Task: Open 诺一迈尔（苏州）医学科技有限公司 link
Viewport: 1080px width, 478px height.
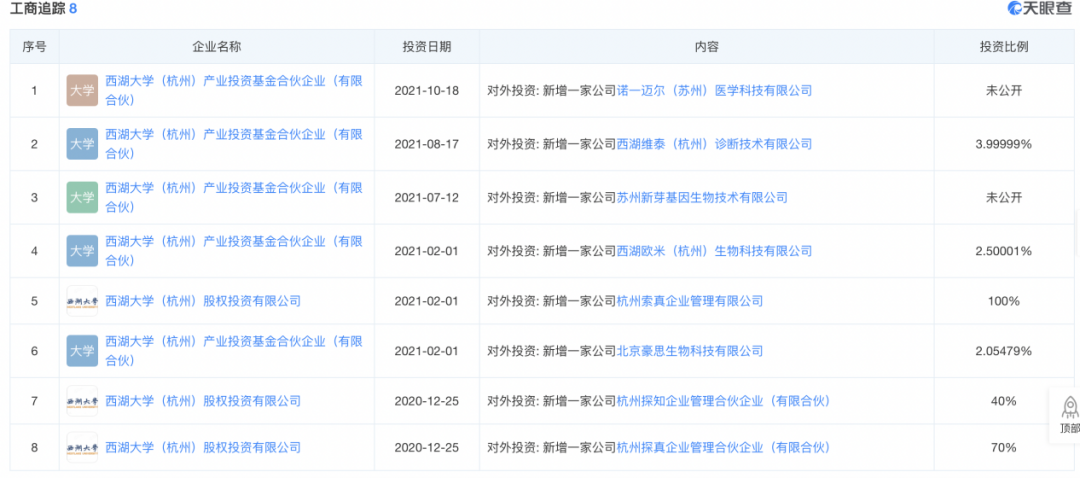Action: 714,90
